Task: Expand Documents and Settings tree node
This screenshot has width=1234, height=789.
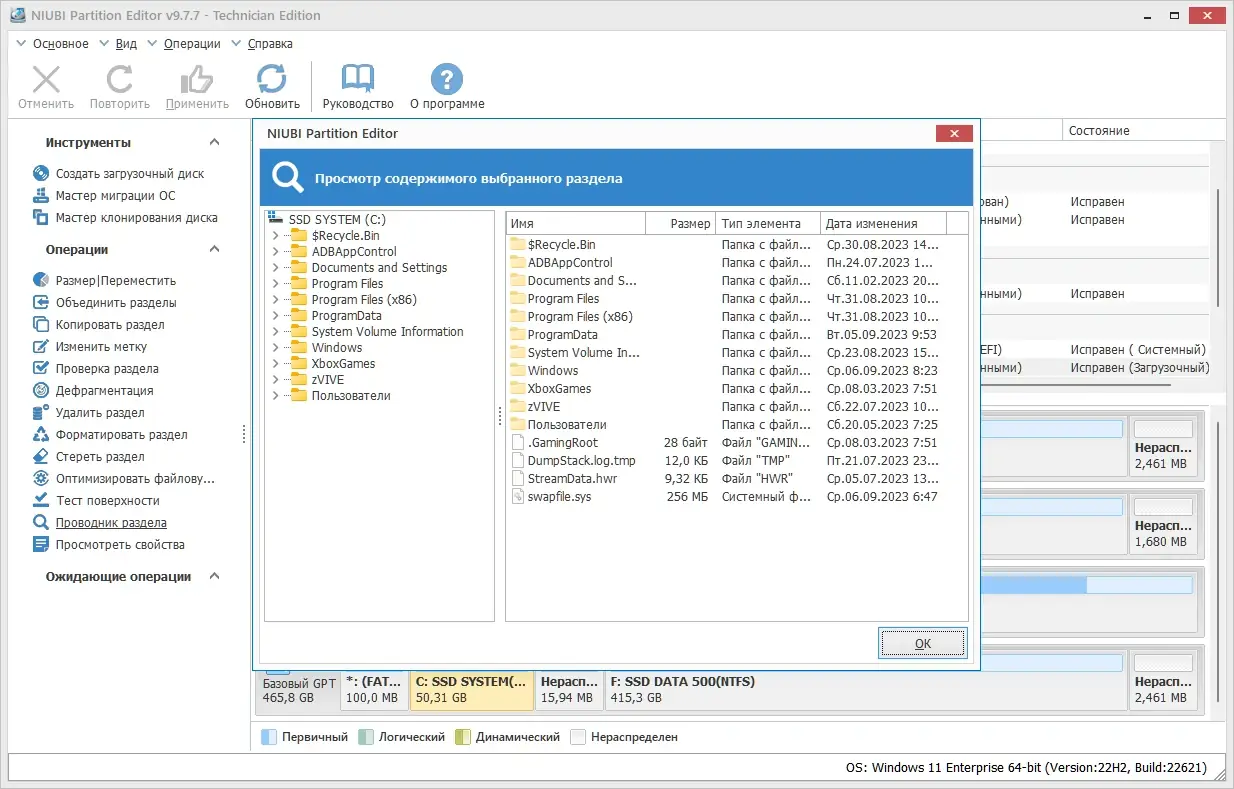Action: tap(276, 268)
